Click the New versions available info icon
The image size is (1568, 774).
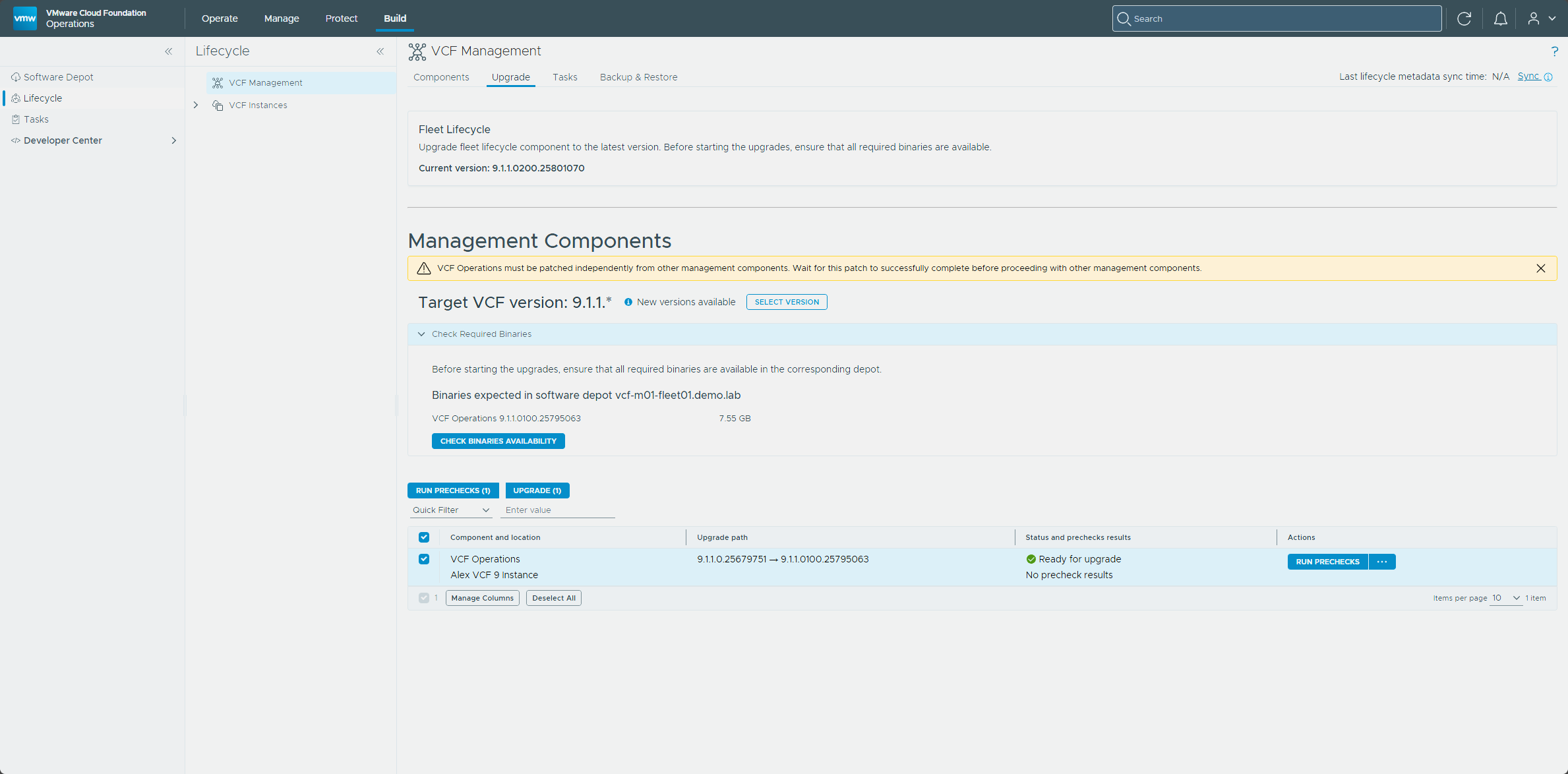628,302
